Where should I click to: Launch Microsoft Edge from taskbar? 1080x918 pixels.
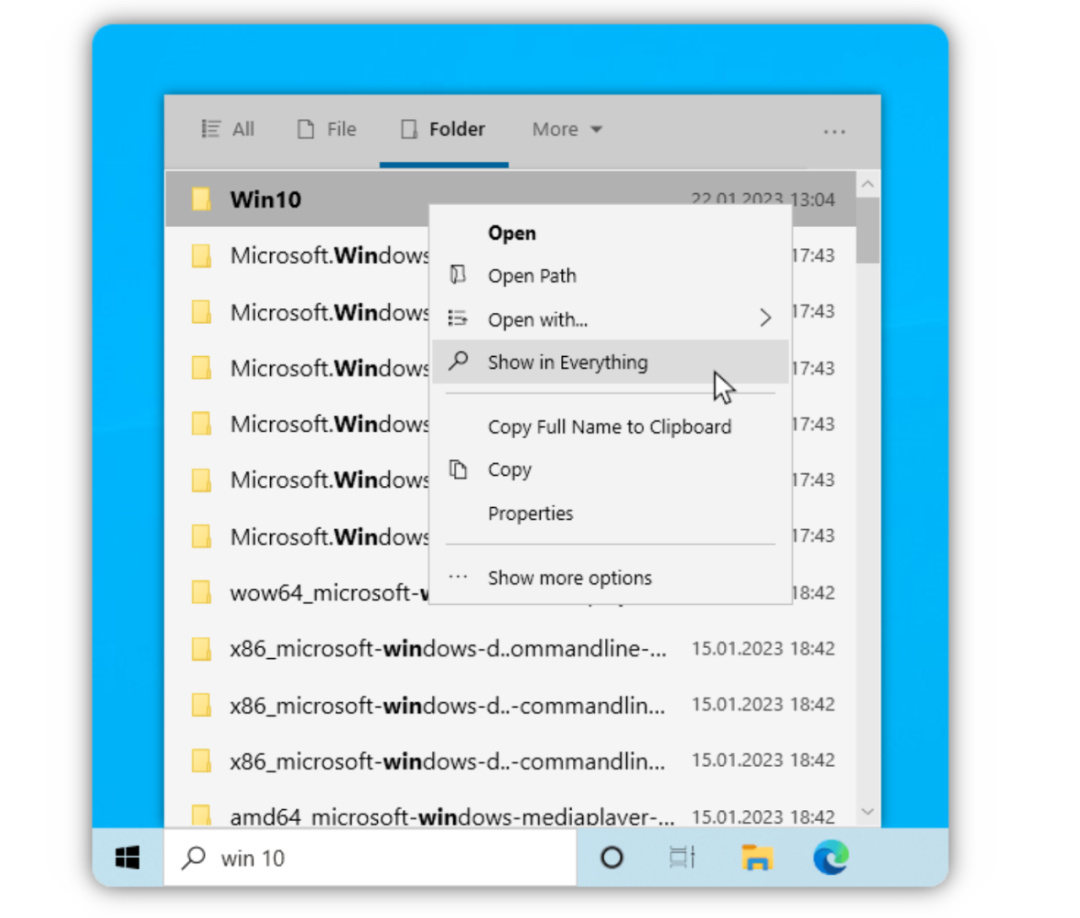[831, 858]
